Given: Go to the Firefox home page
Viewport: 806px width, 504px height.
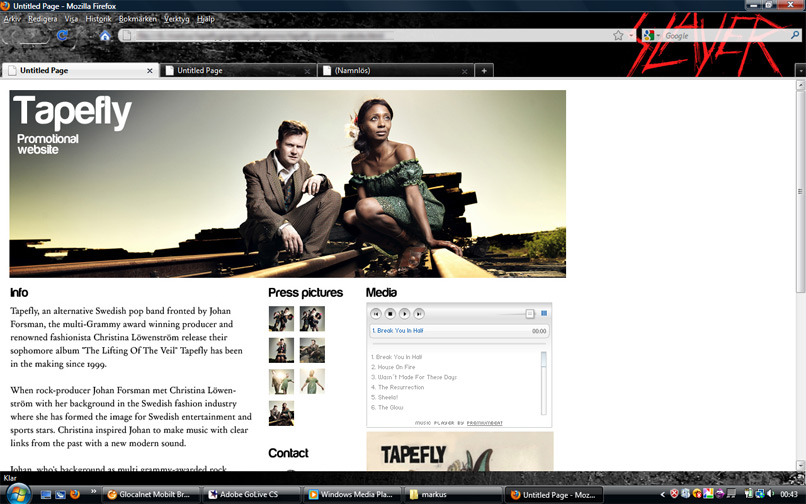Looking at the screenshot, I should coord(105,35).
